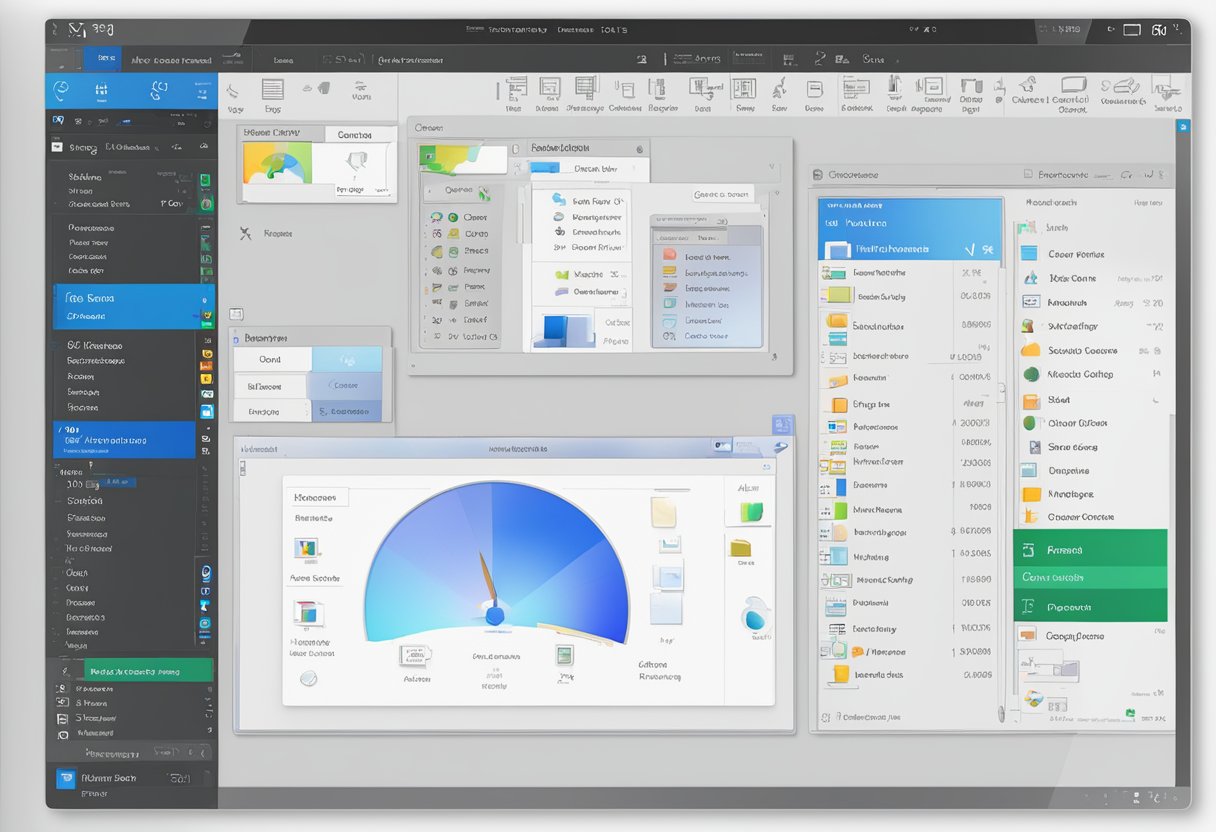This screenshot has width=1216, height=832.
Task: Select the pen tool icon in the top ribbon
Action: click(779, 88)
